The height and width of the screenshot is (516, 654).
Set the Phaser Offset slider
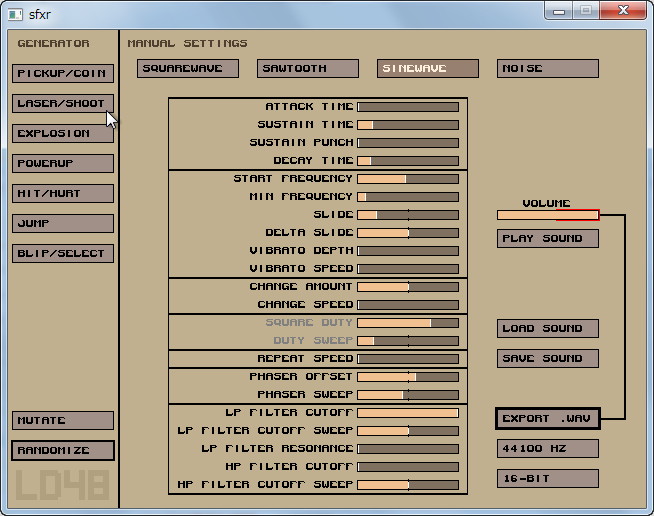coord(408,378)
